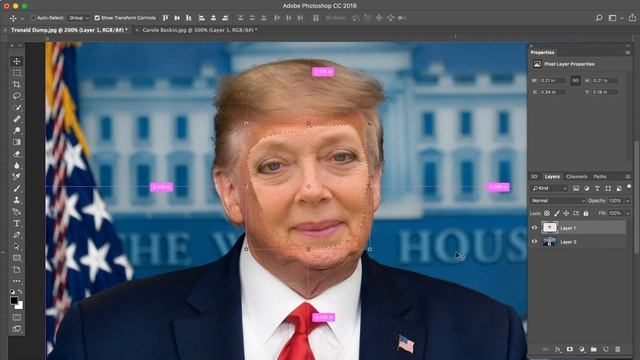The height and width of the screenshot is (360, 640).
Task: Click Align Vertical Centers icon
Action: (x=177, y=18)
